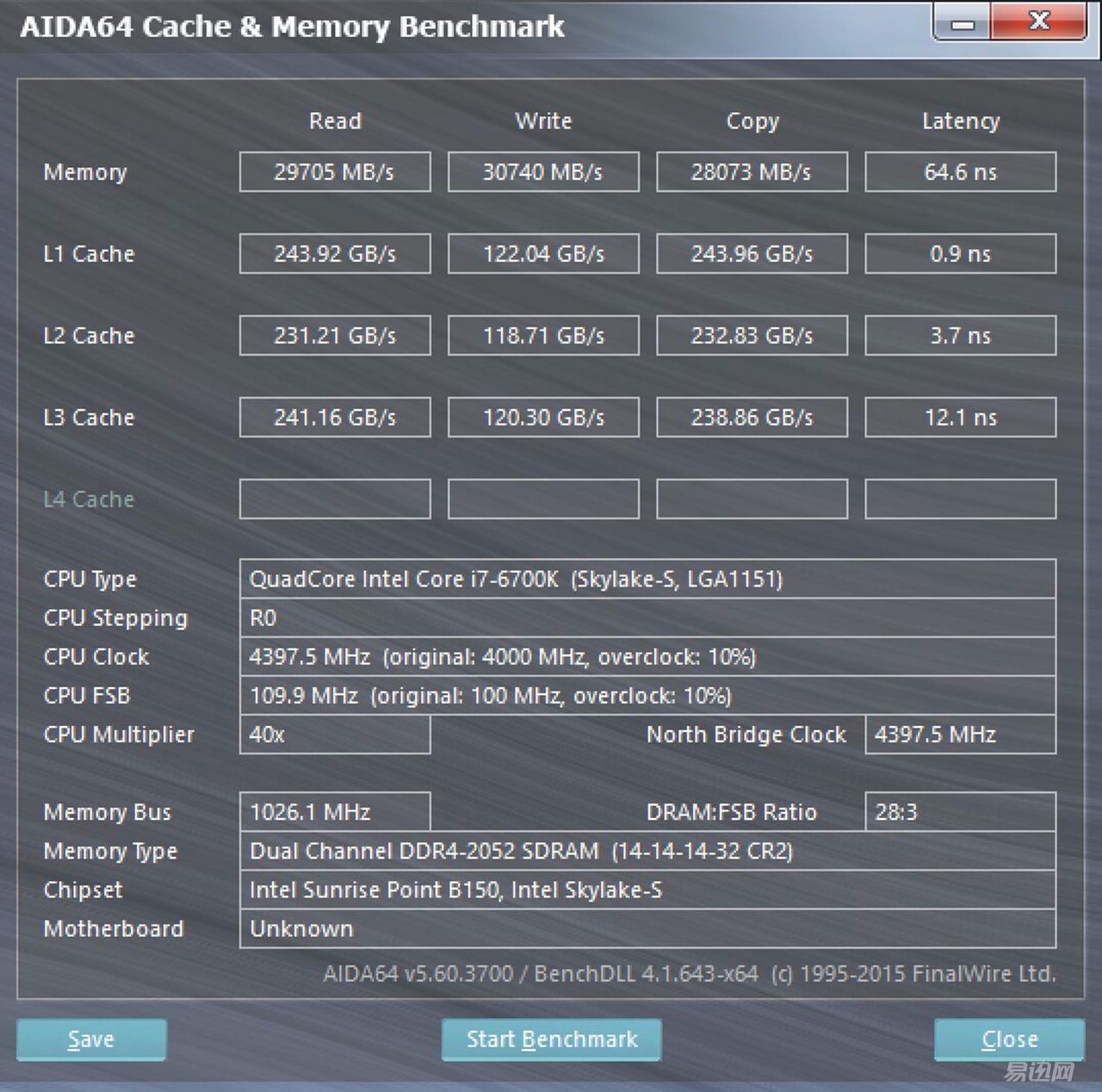Click the Memory Bus label
Screen dimensions: 1102x1092
(108, 812)
